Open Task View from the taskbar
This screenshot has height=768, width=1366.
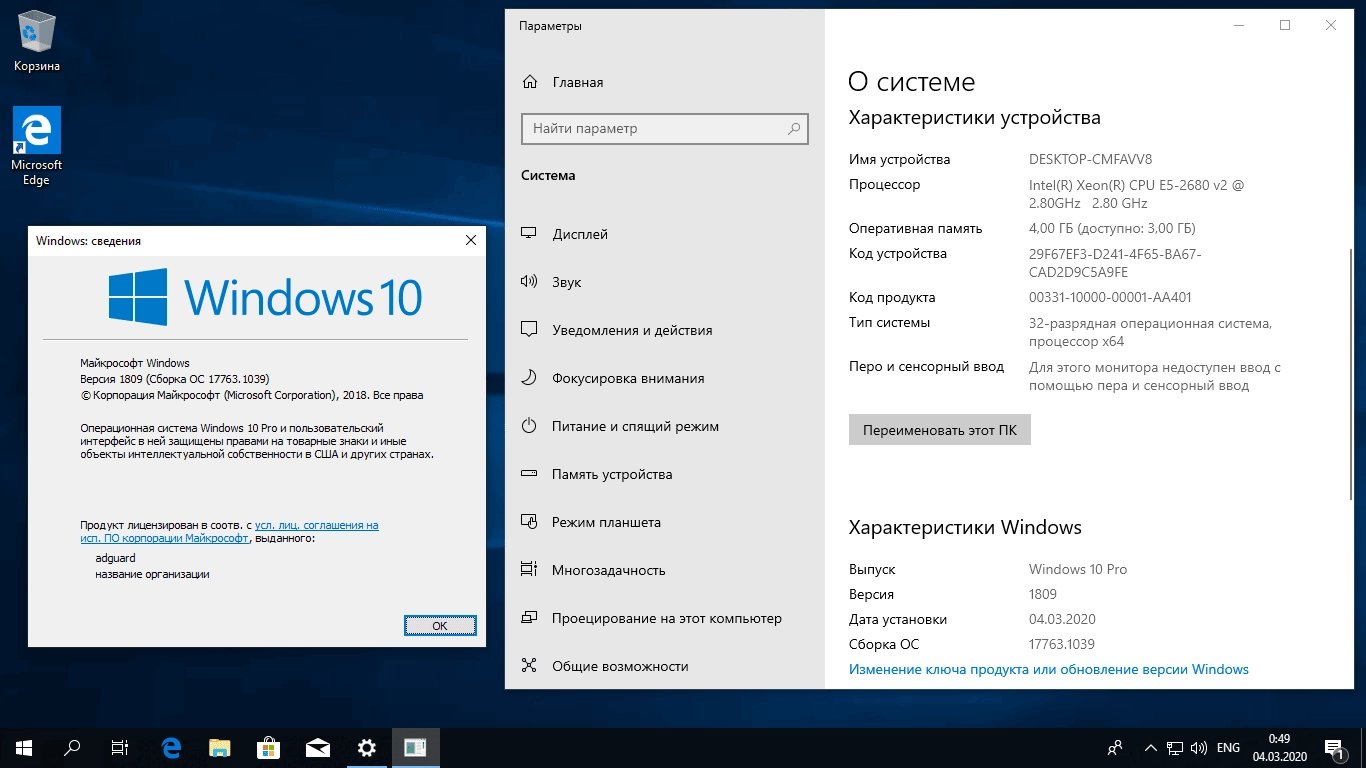[120, 748]
